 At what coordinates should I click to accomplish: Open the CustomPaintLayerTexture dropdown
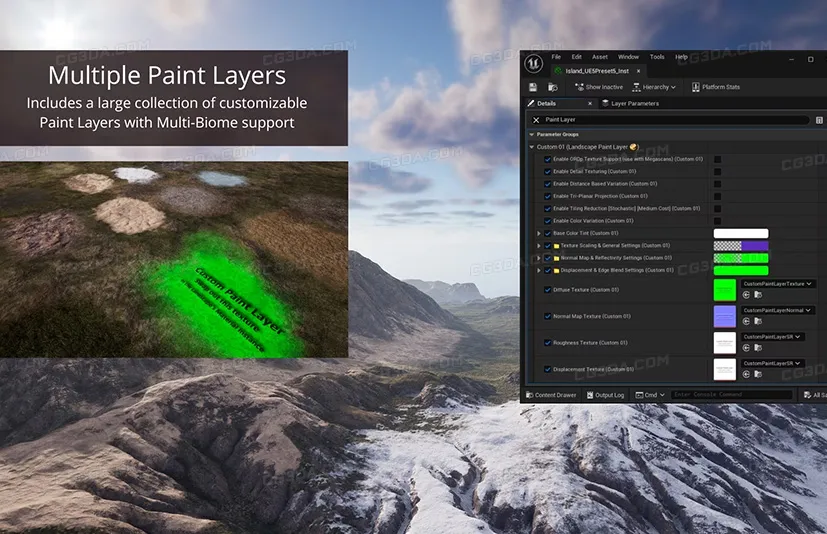tap(777, 284)
